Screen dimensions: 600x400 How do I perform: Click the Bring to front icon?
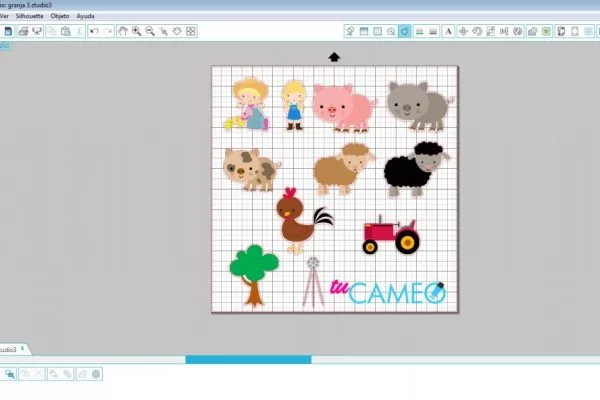[x=54, y=374]
